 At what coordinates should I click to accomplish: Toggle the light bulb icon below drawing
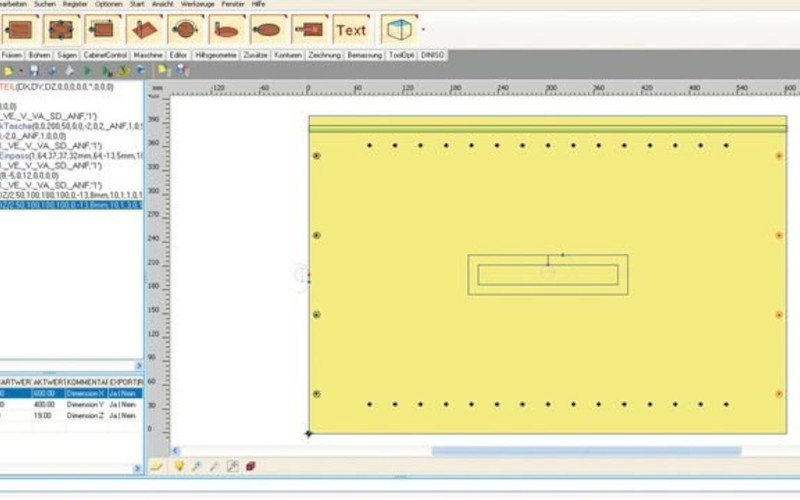tap(179, 466)
